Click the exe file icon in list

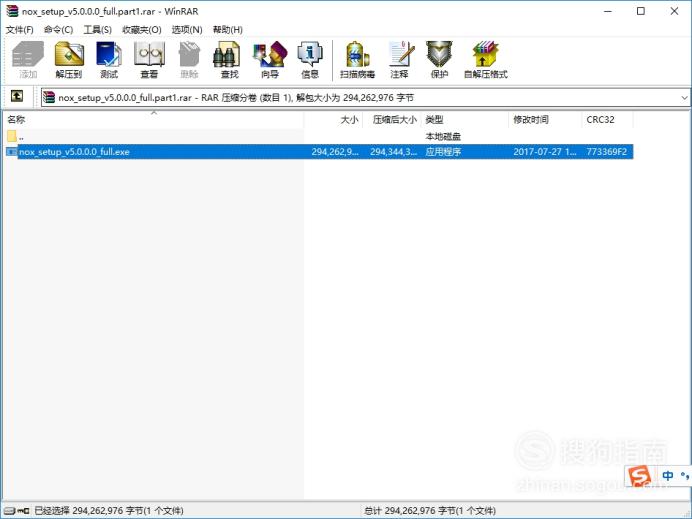tap(11, 152)
